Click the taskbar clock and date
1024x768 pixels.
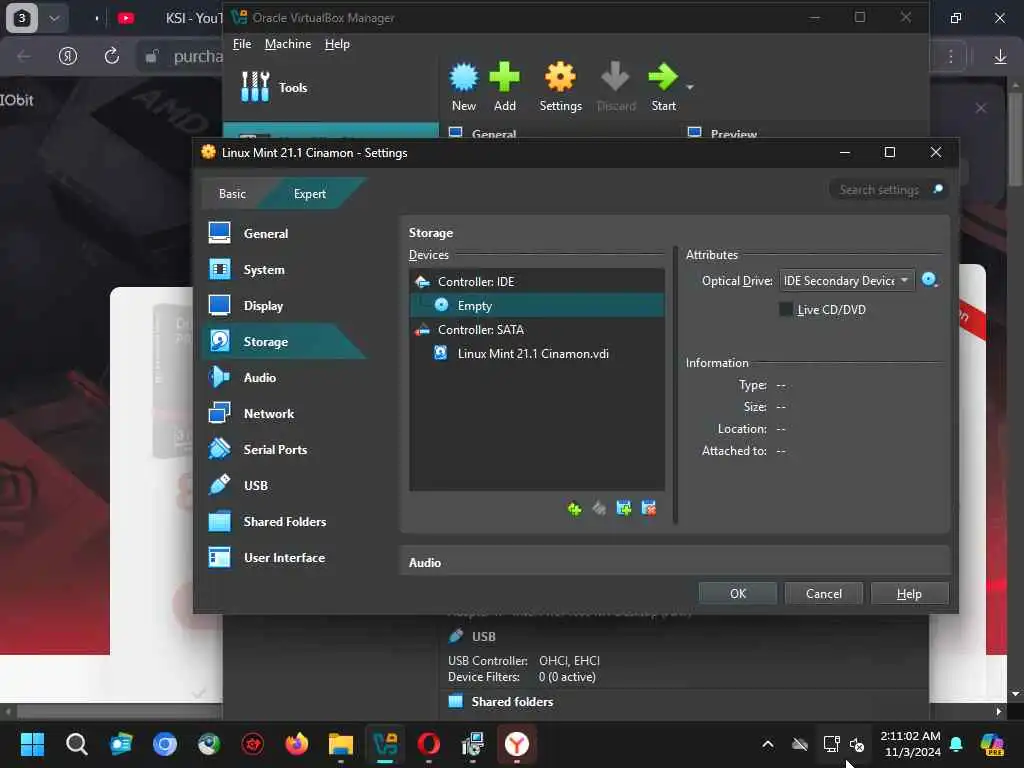[910, 744]
